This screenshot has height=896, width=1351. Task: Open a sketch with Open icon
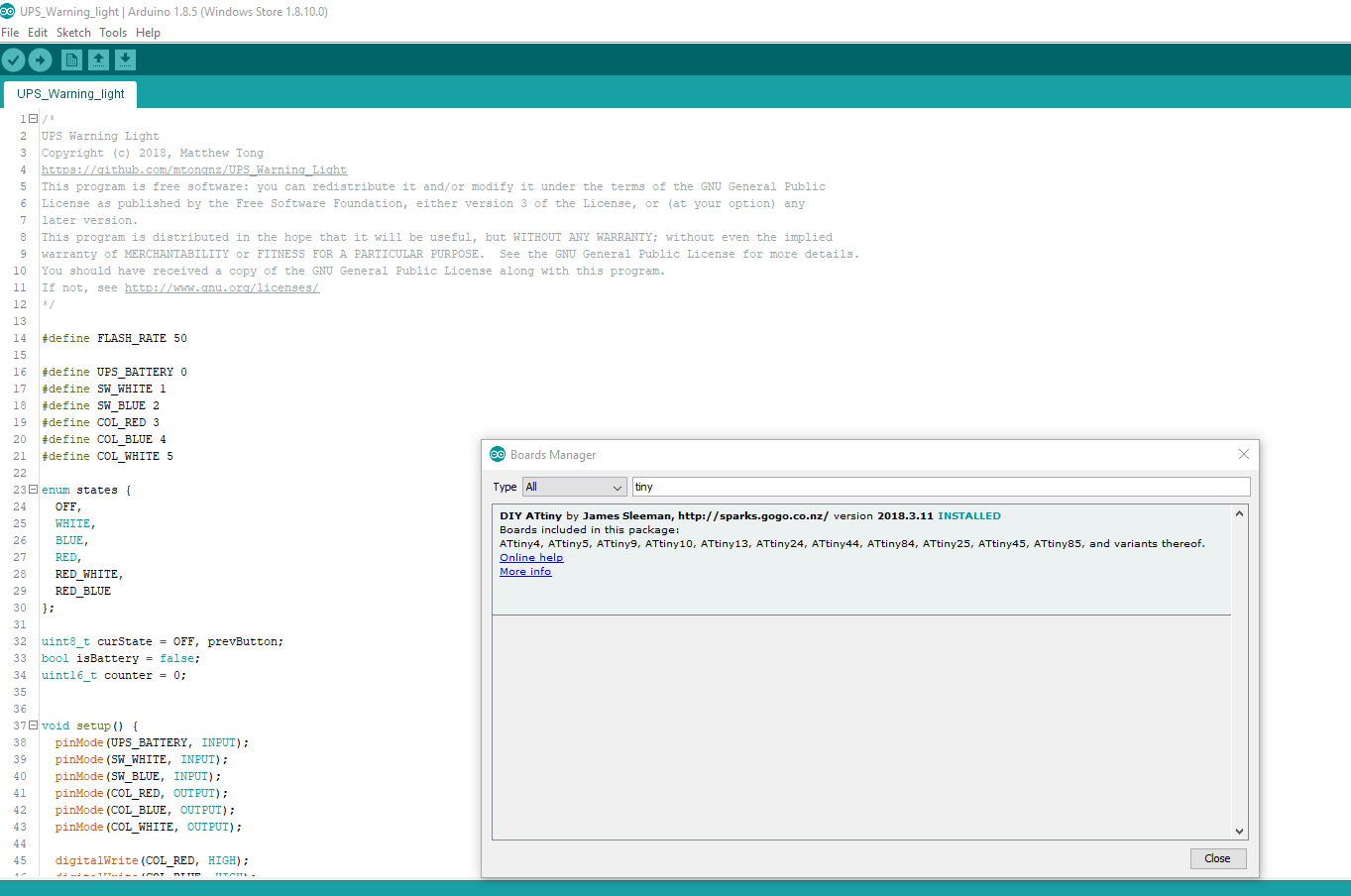click(98, 60)
